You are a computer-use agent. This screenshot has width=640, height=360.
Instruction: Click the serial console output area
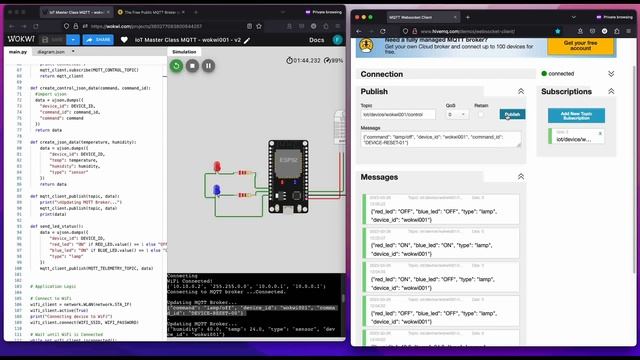(253, 305)
